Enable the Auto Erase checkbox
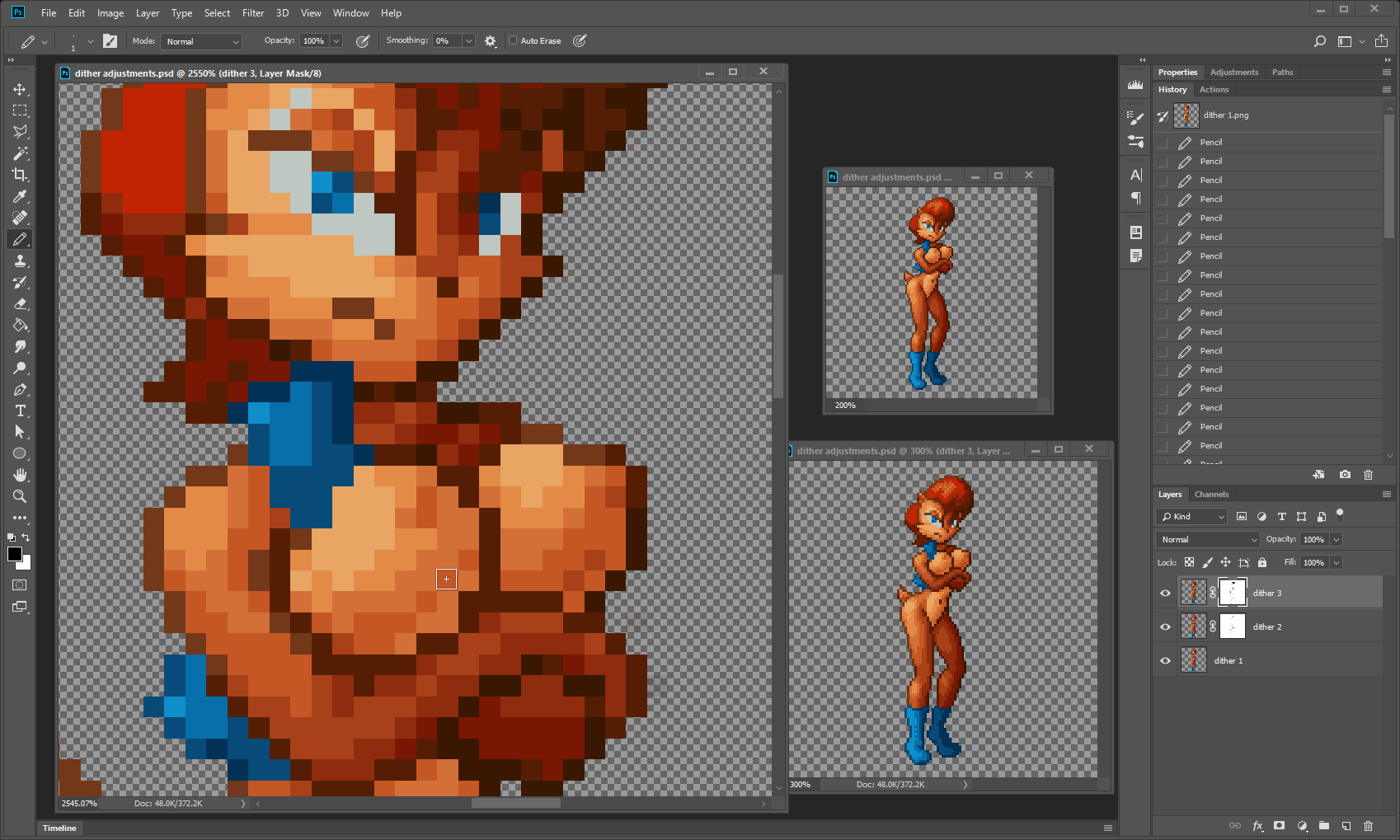Image resolution: width=1400 pixels, height=840 pixels. (x=513, y=40)
